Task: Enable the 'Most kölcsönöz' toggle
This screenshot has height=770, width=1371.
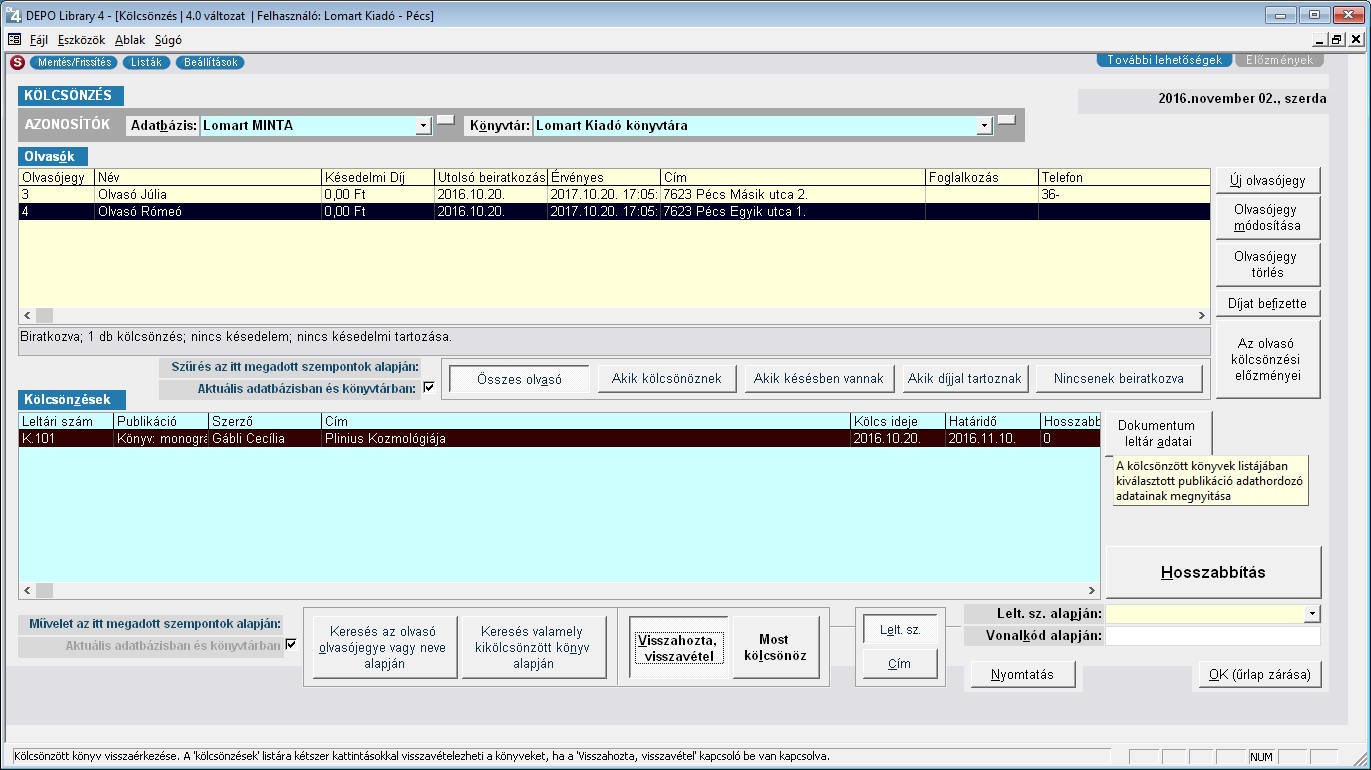Action: tap(773, 647)
